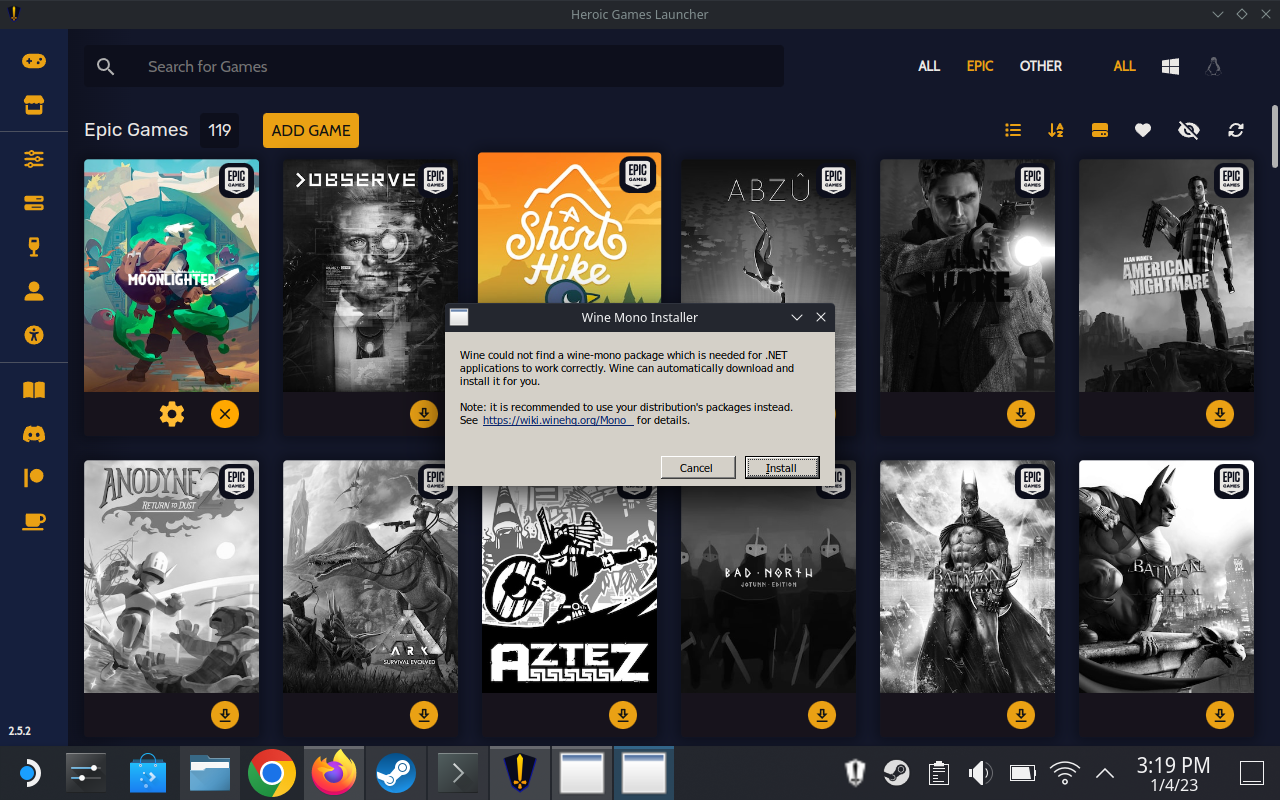Screen dimensions: 1280x800
Task: Join the Heroic Discord server
Action: click(34, 434)
